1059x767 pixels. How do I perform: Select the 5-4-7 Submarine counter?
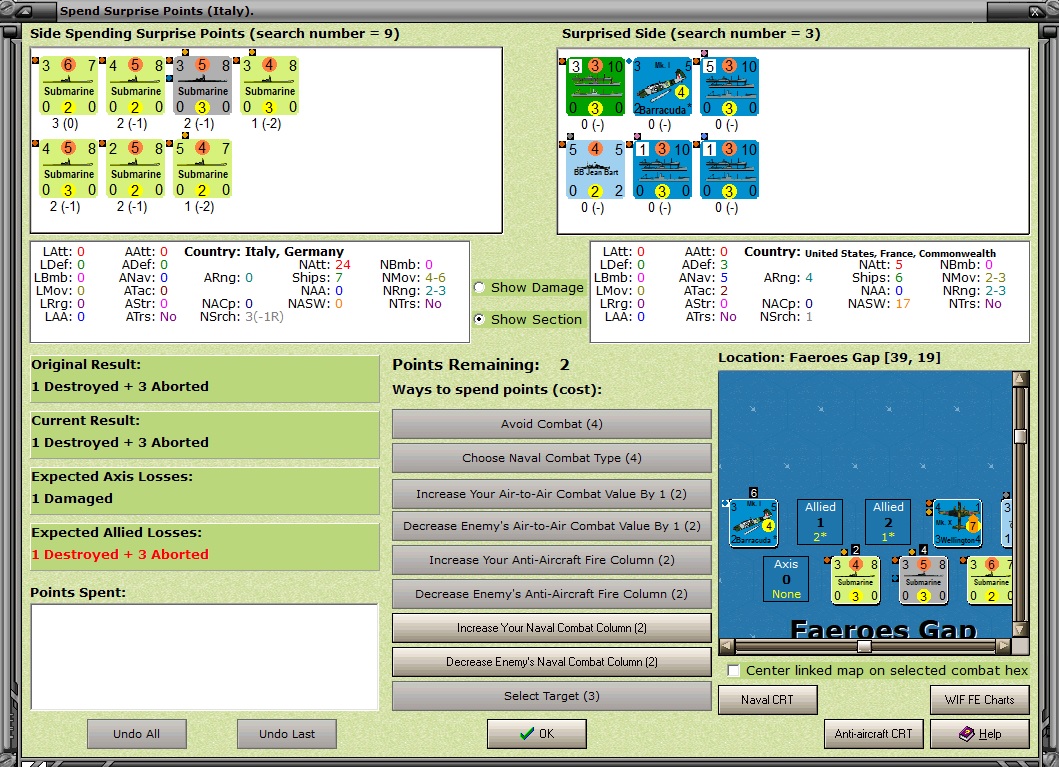tap(203, 169)
